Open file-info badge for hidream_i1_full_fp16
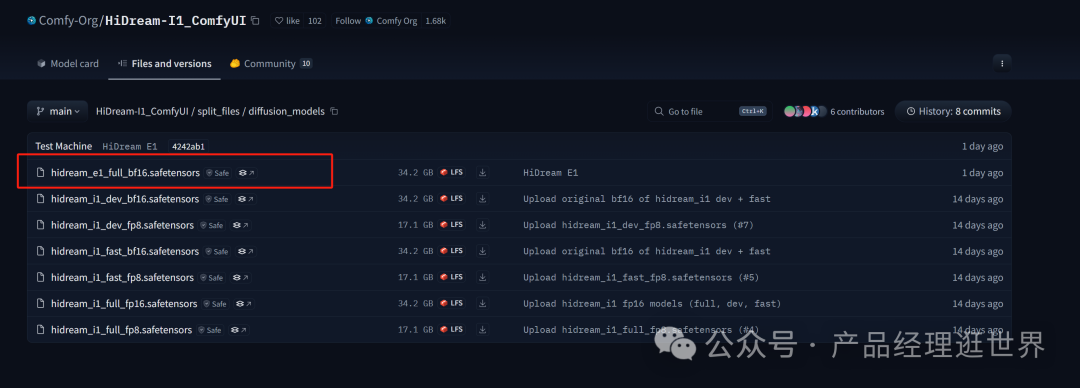1080x388 pixels. coord(245,304)
